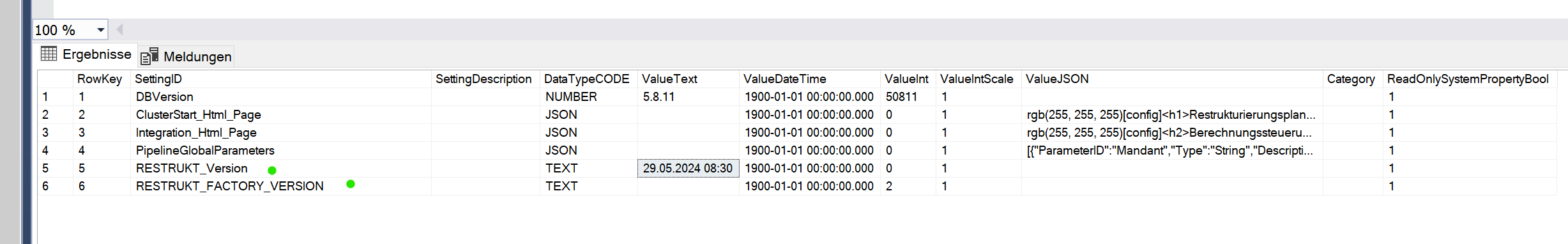Image resolution: width=1568 pixels, height=244 pixels.
Task: Click the RESTRUKT_FACTORY_VERSION cell
Action: pos(281,186)
